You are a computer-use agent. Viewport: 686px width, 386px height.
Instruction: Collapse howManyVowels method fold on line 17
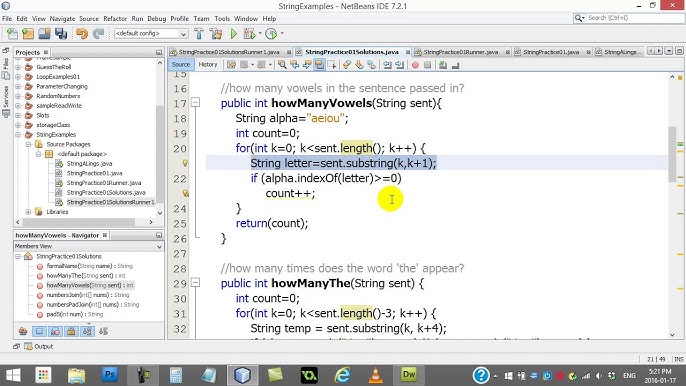[x=196, y=103]
